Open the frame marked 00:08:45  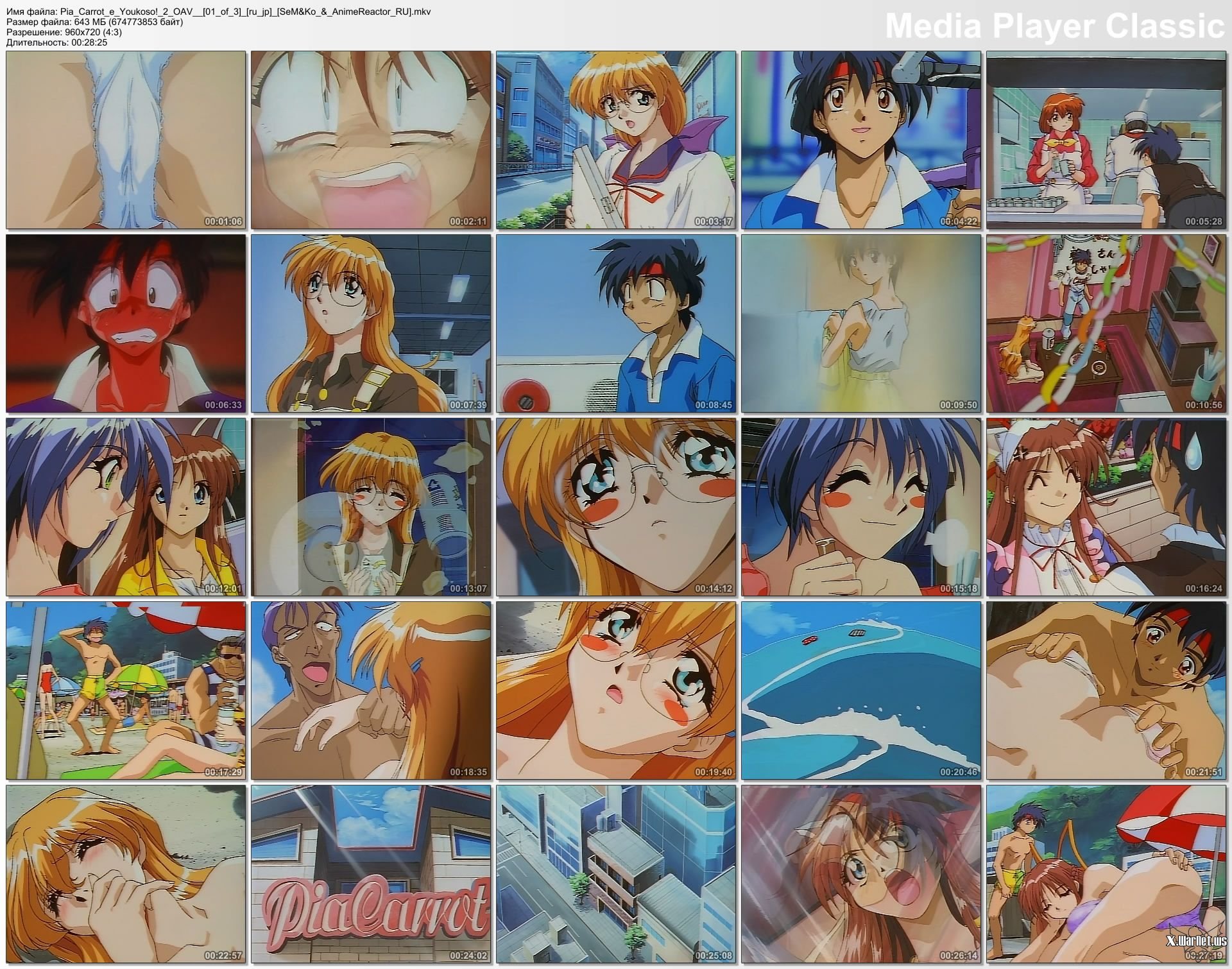click(616, 323)
